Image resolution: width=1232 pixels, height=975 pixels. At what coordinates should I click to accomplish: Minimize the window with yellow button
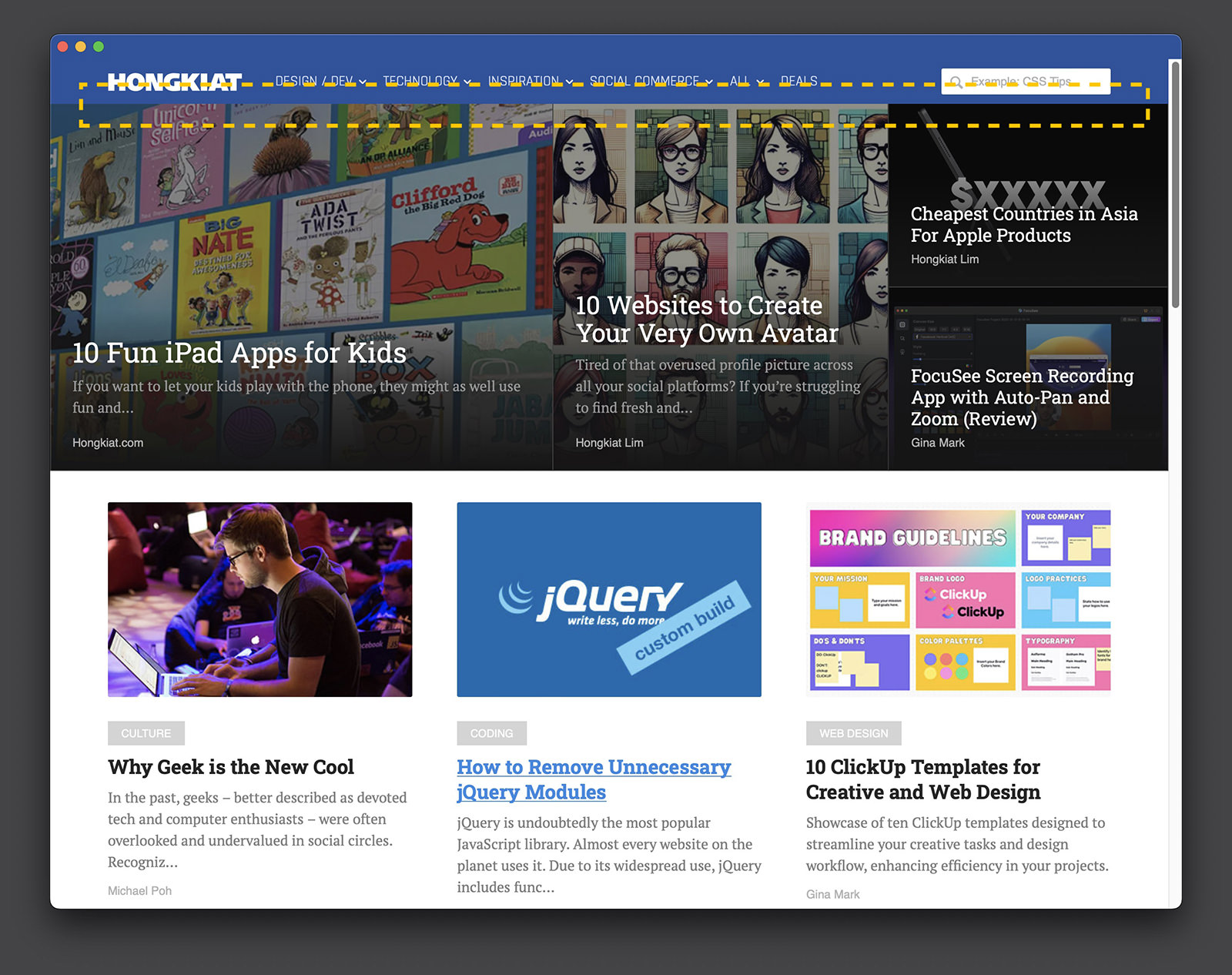[81, 47]
